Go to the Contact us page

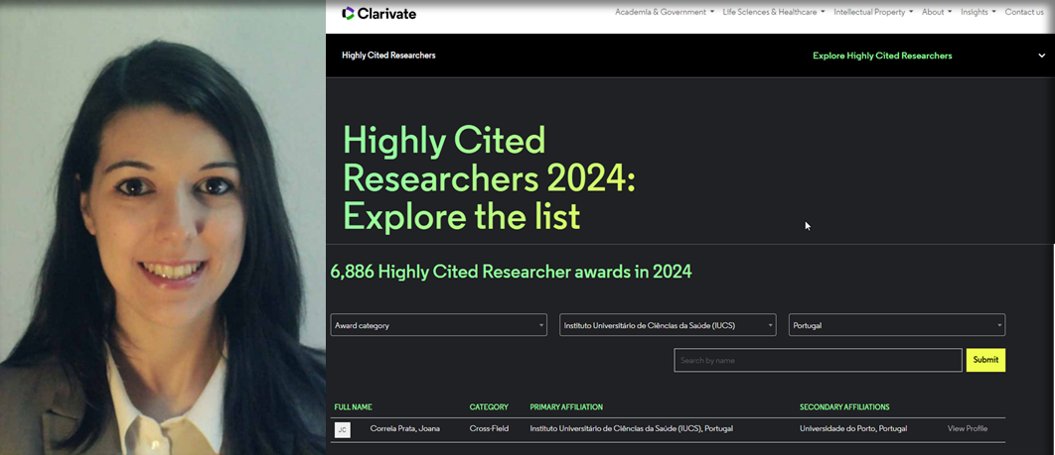[1024, 12]
